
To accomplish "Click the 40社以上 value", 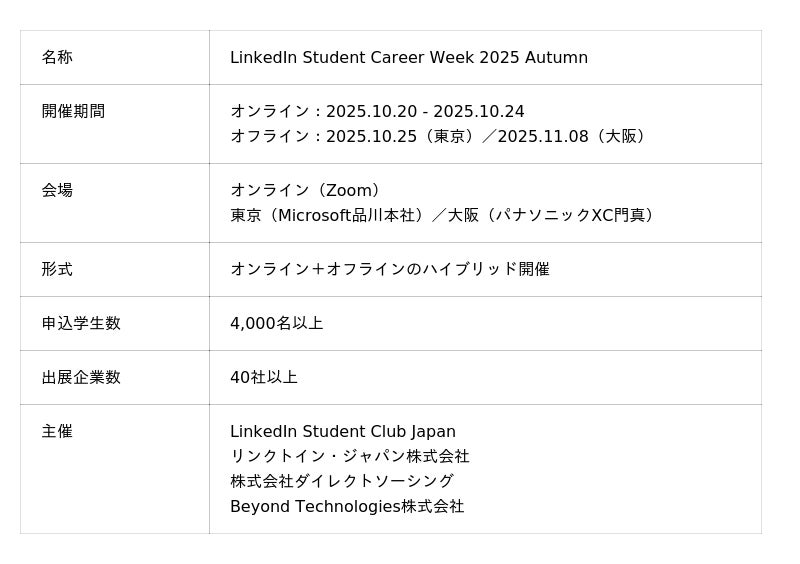I will [x=264, y=378].
